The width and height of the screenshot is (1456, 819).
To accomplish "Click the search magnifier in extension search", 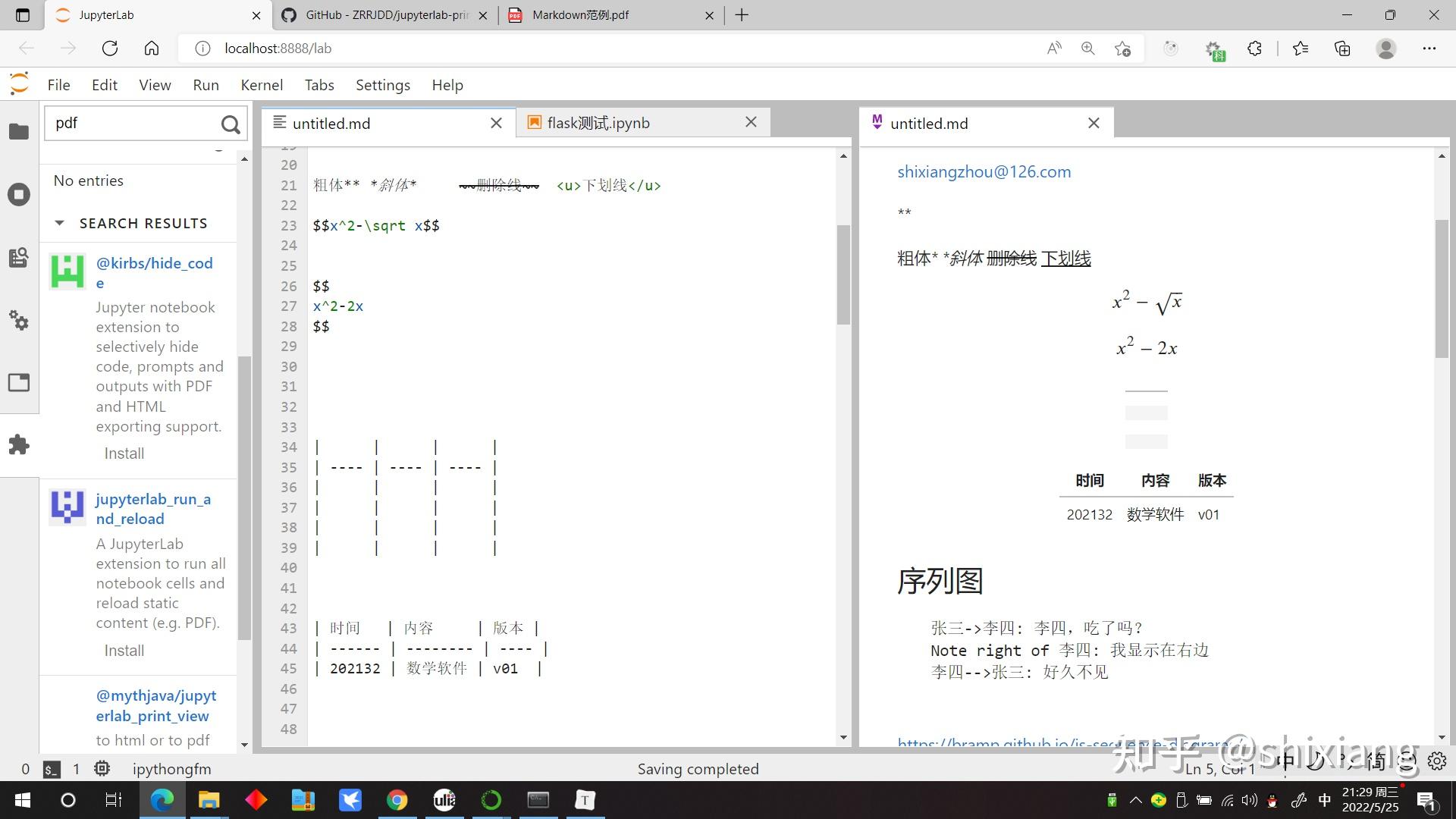I will 231,124.
